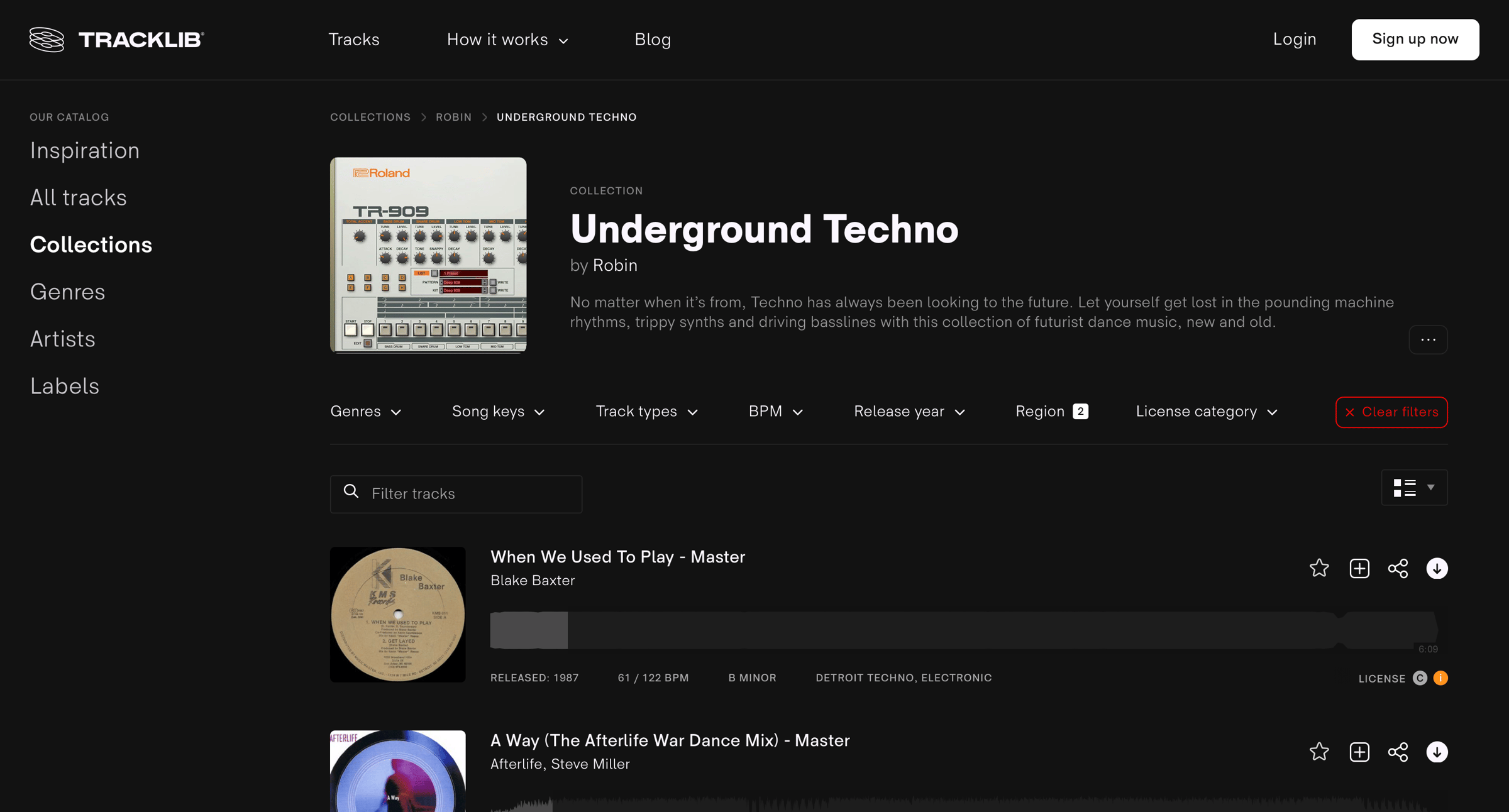
Task: Open the Region filter with 2 selected
Action: tap(1052, 412)
